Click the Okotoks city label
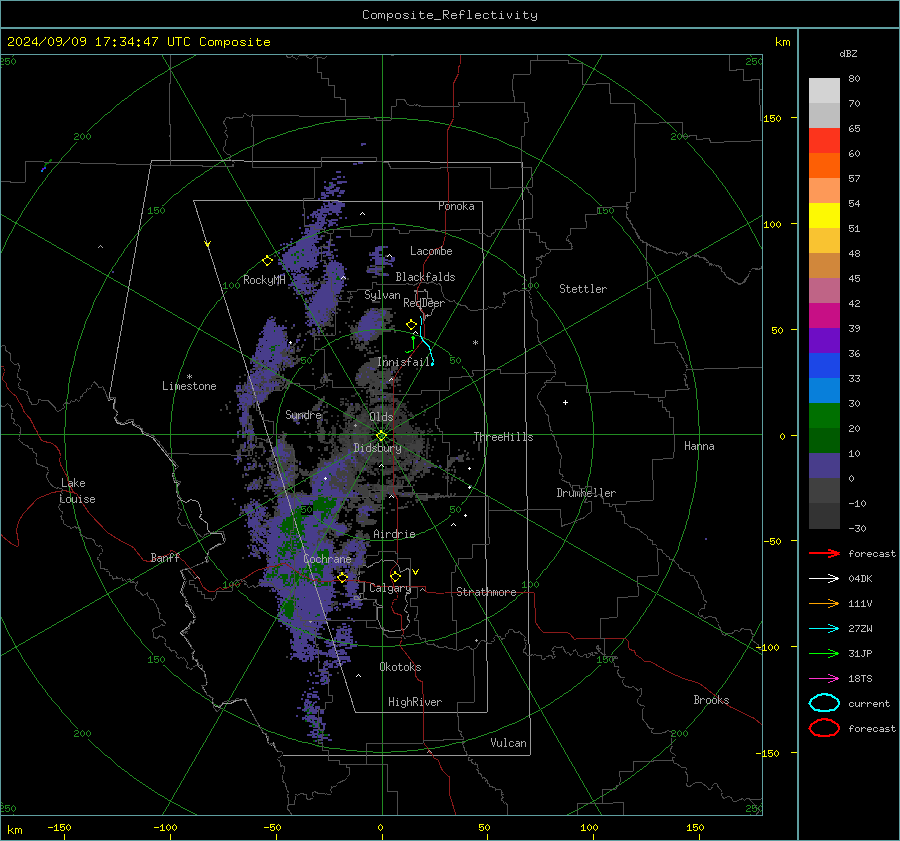 [400, 667]
